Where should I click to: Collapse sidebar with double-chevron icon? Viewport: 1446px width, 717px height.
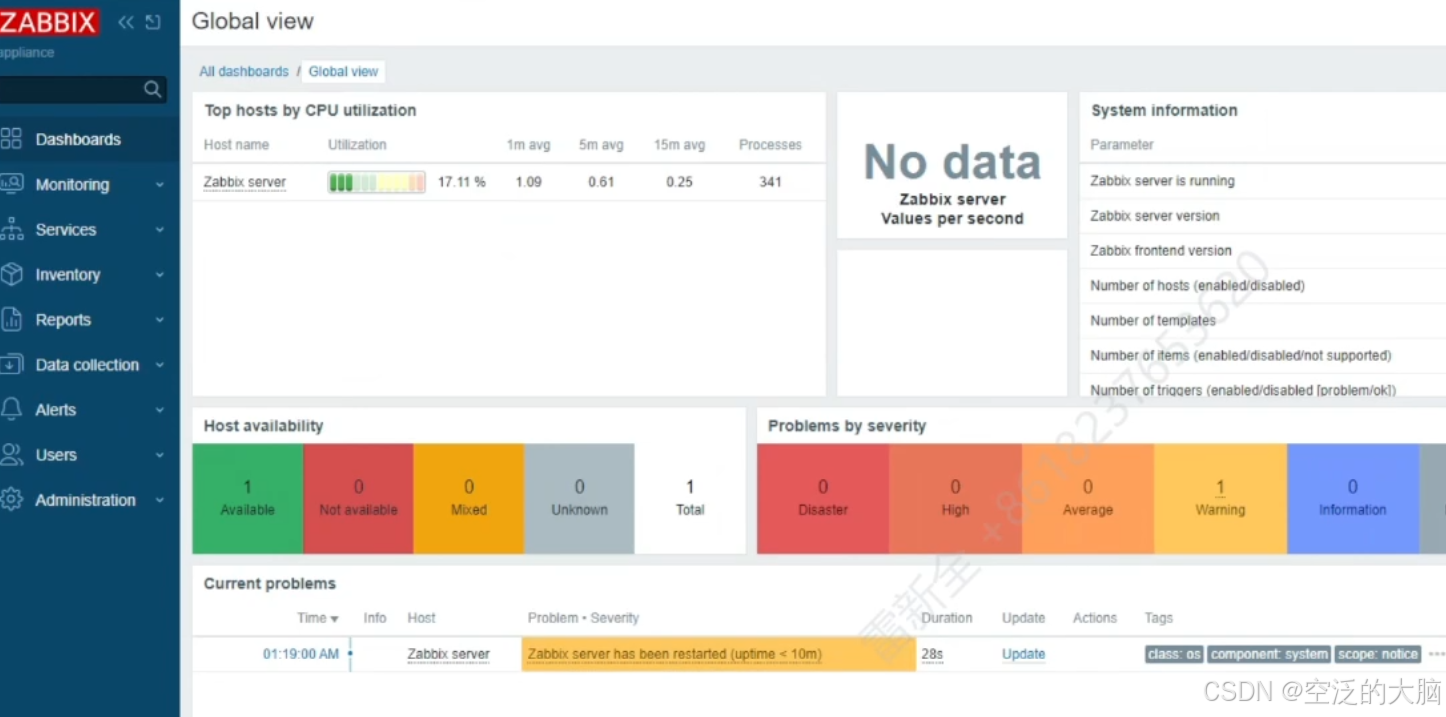[x=125, y=22]
